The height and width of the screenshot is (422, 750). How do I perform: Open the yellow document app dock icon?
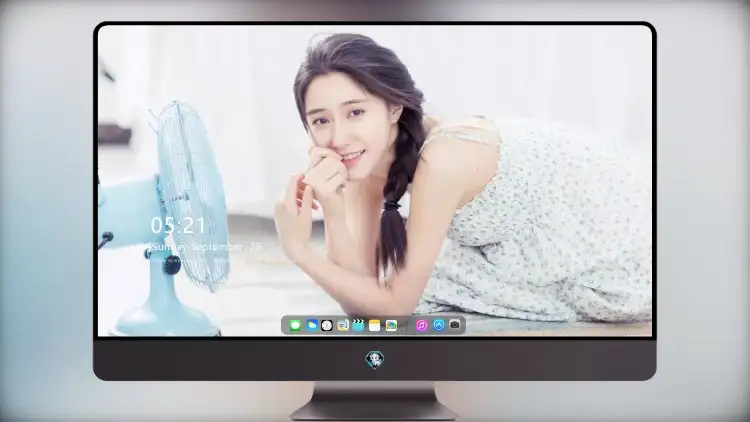343,325
